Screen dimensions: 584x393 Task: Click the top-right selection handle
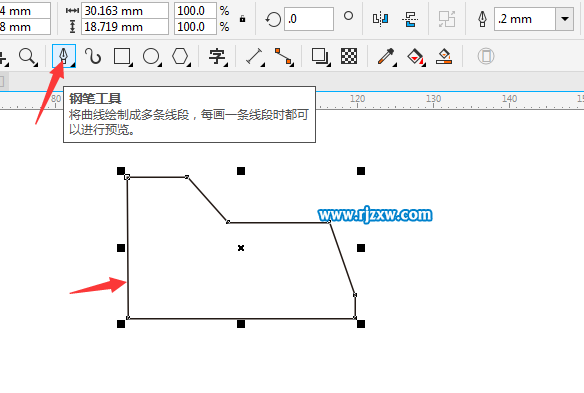tap(361, 171)
